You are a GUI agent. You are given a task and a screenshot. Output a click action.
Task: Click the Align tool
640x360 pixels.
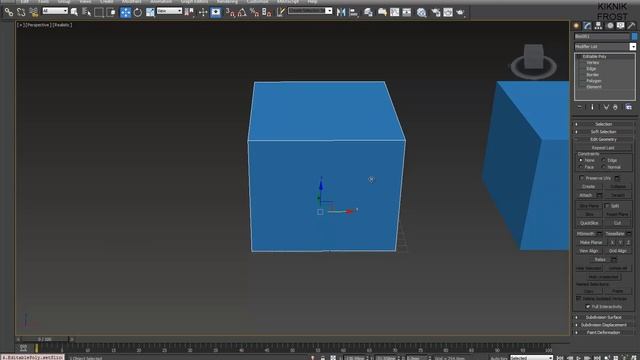click(x=353, y=12)
